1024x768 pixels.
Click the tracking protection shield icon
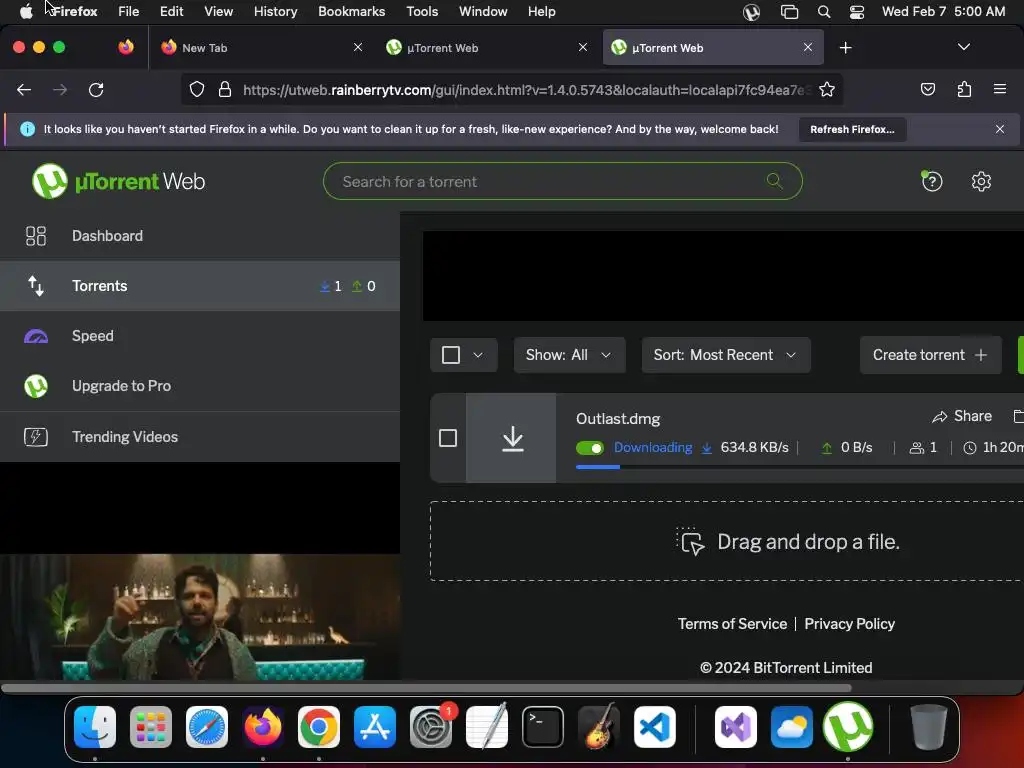point(197,89)
